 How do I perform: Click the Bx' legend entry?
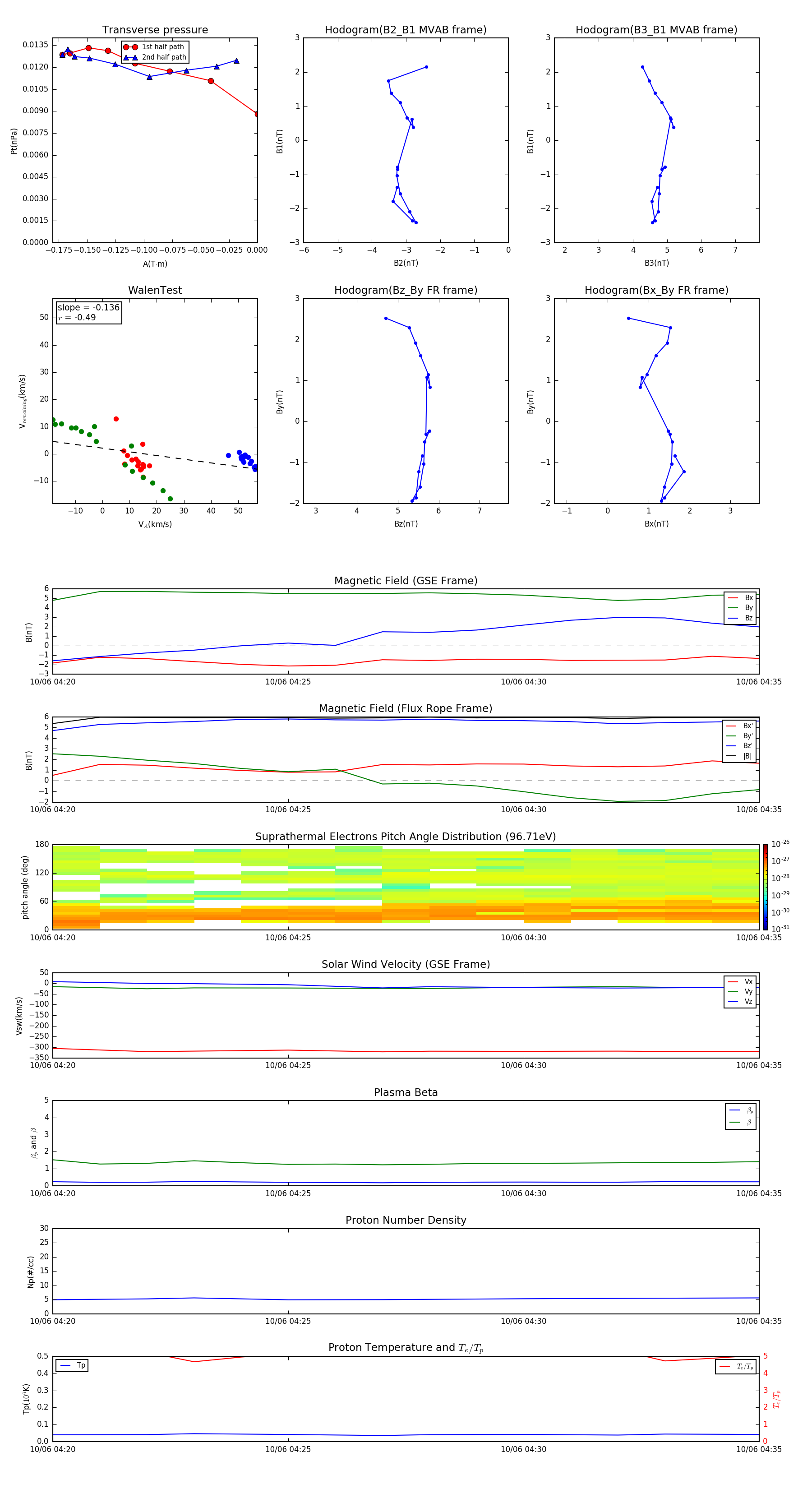point(740,726)
